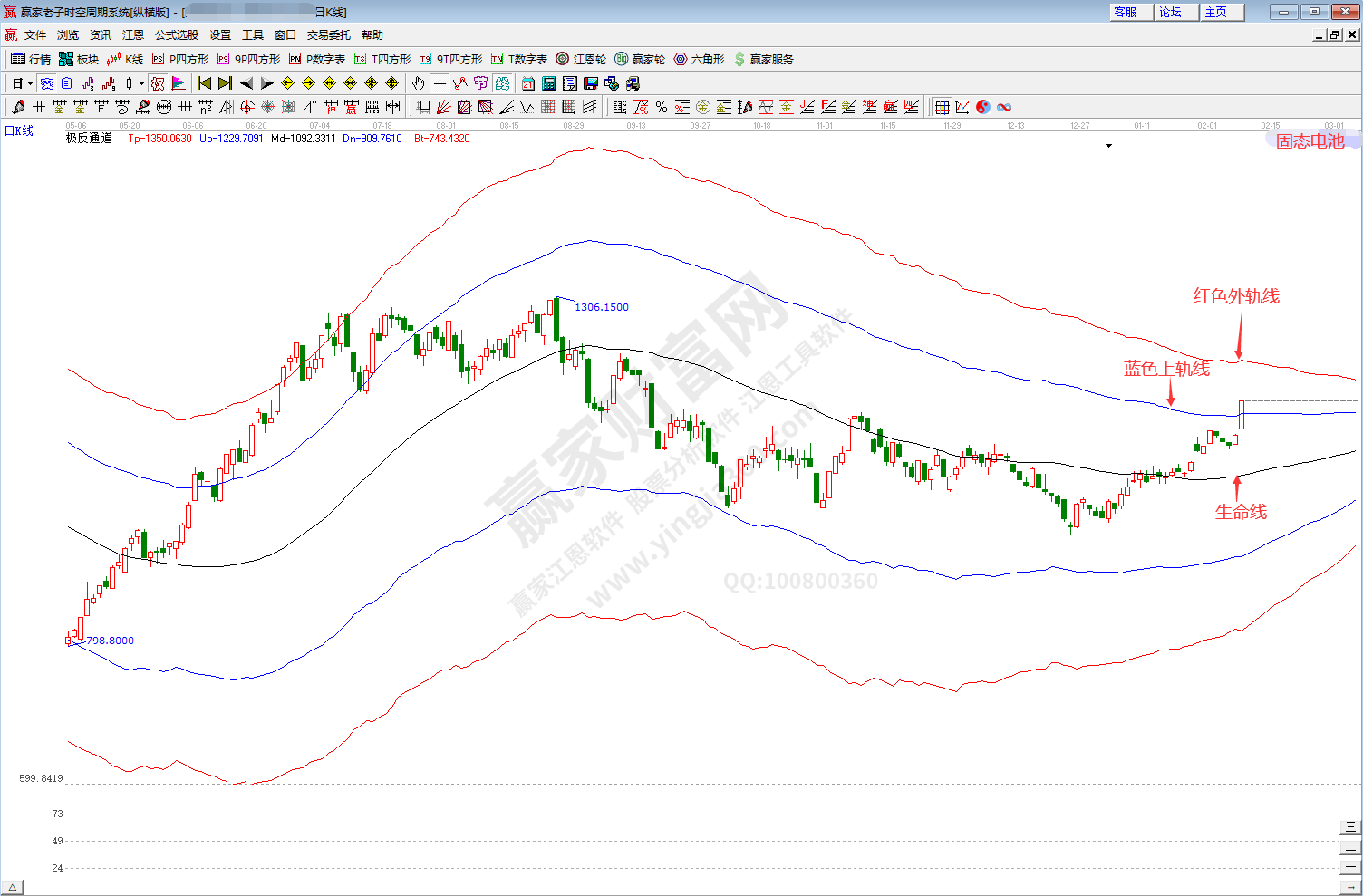Click the 客服 button in title bar
The width and height of the screenshot is (1363, 896).
click(1126, 12)
